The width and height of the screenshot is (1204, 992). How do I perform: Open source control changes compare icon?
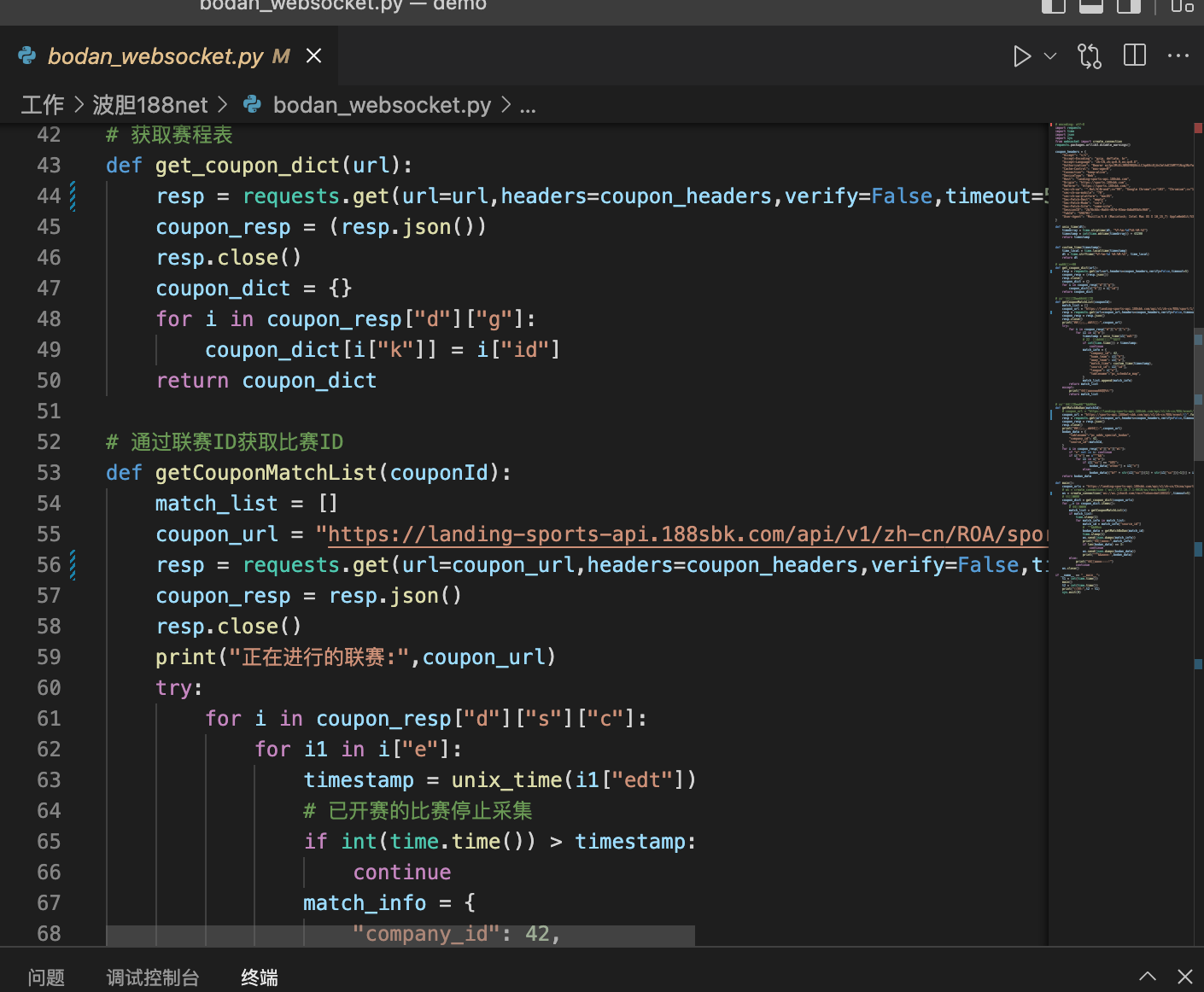(x=1090, y=56)
